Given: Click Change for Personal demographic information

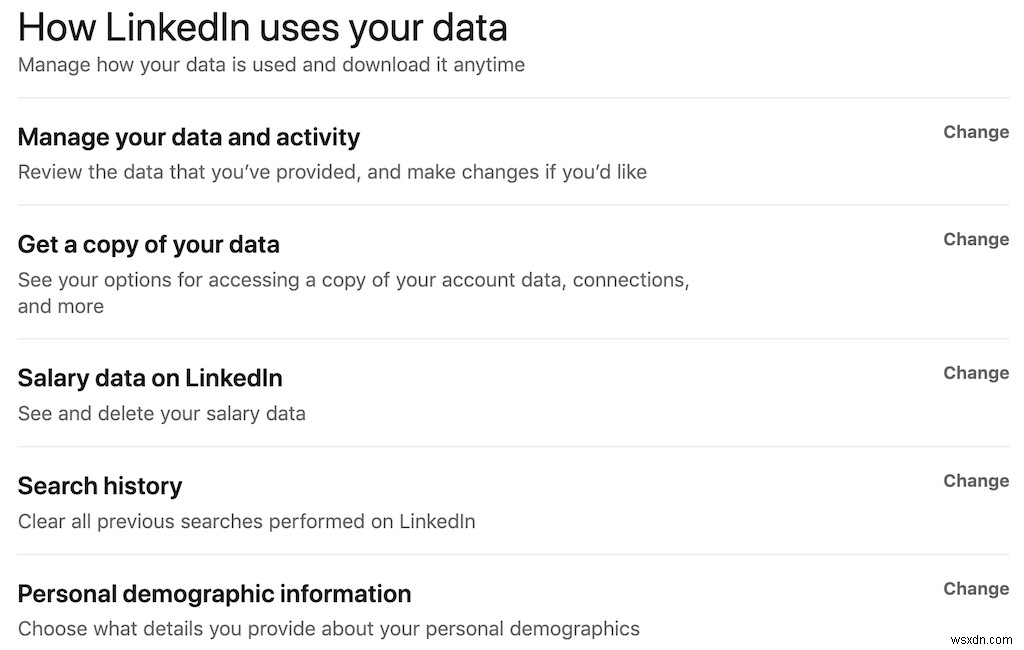Looking at the screenshot, I should [975, 589].
